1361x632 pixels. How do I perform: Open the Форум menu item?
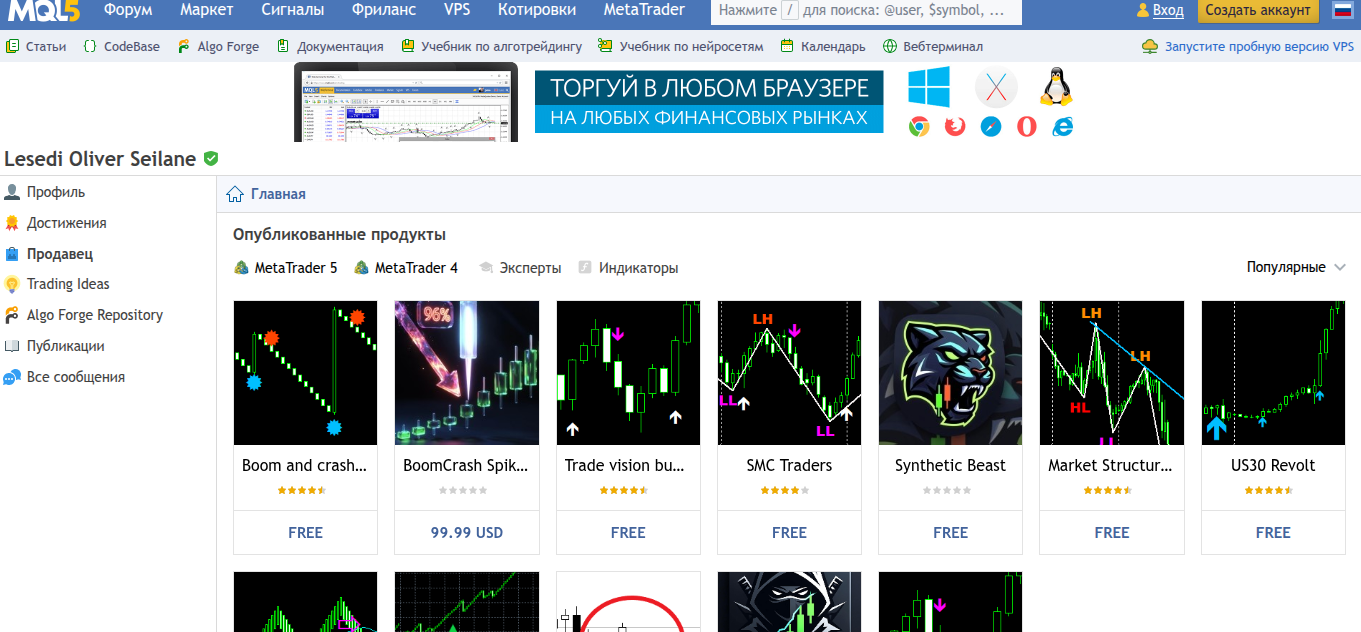(x=128, y=10)
